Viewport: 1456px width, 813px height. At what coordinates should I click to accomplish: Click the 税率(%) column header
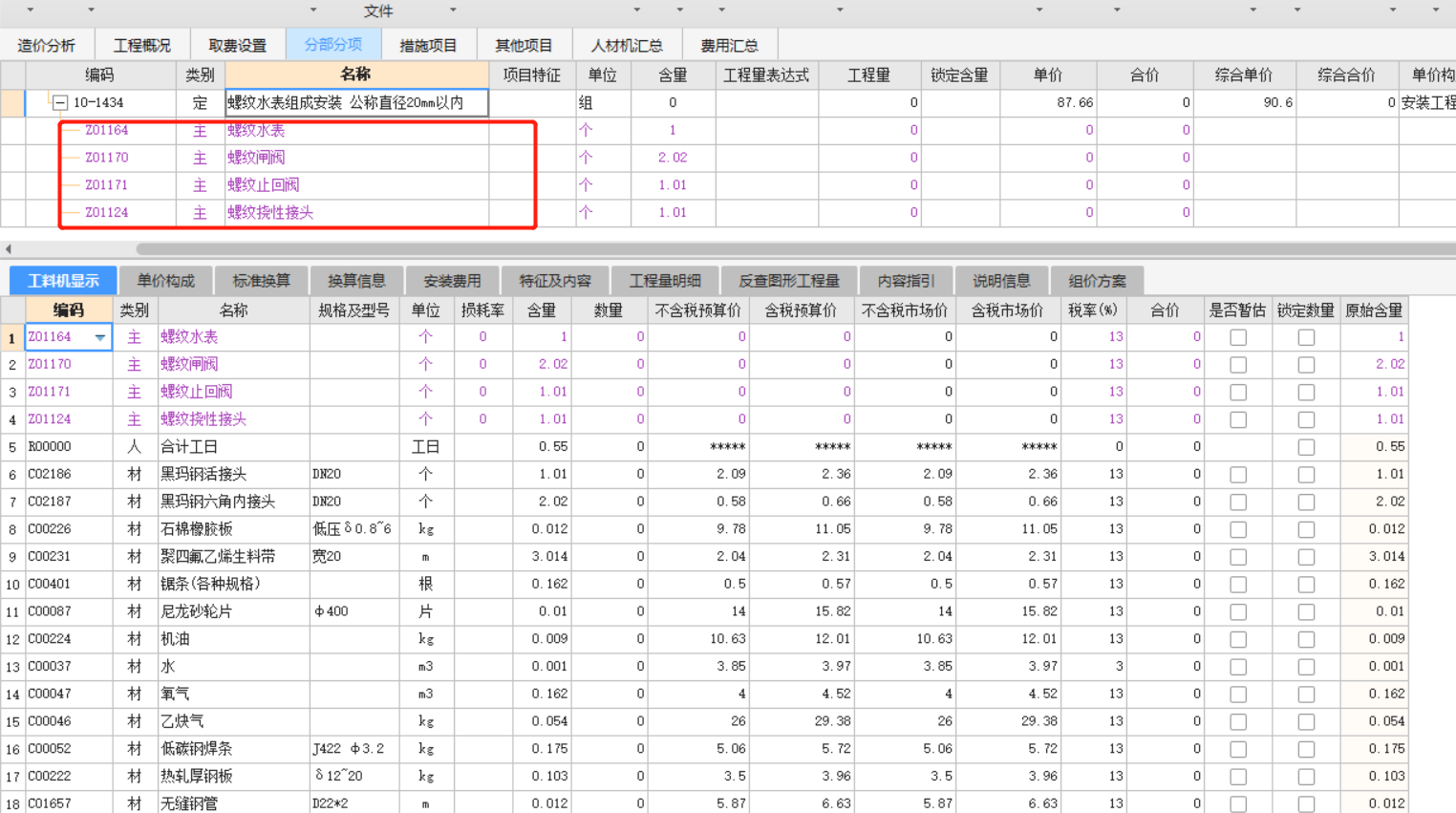click(1093, 310)
